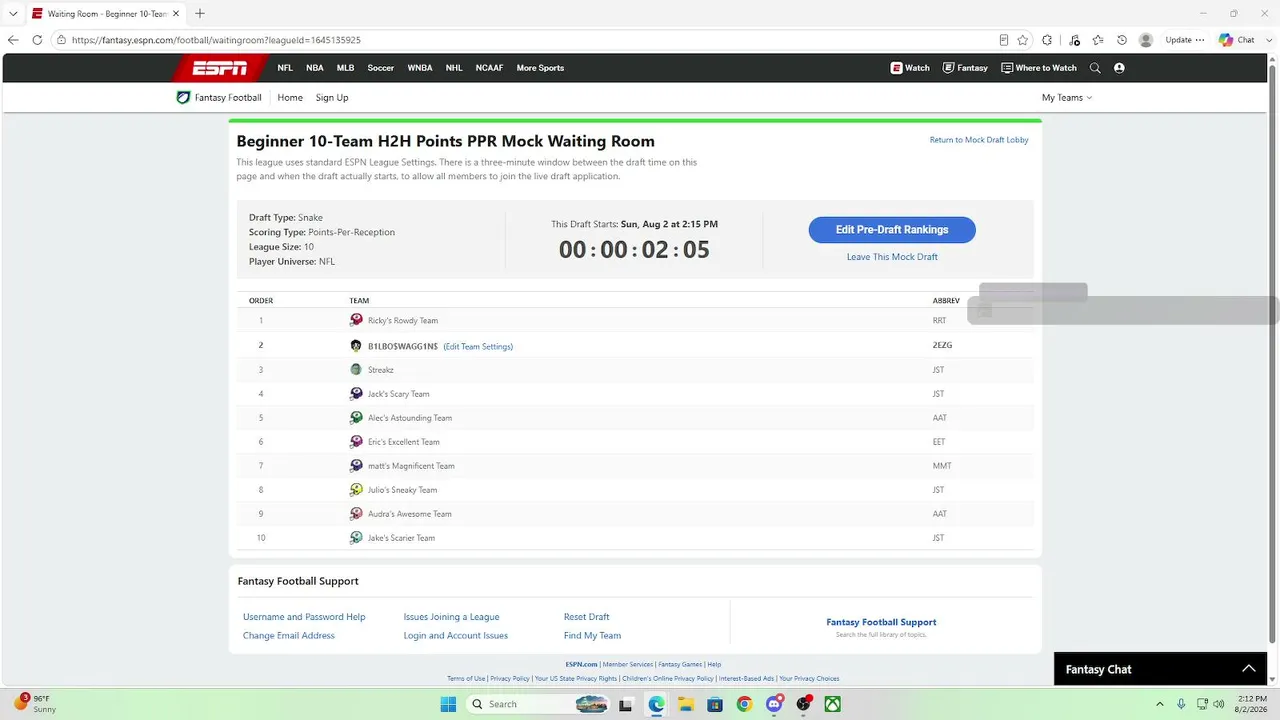Open the WNBA menu in ESPN navigation
The image size is (1280, 720).
[420, 68]
